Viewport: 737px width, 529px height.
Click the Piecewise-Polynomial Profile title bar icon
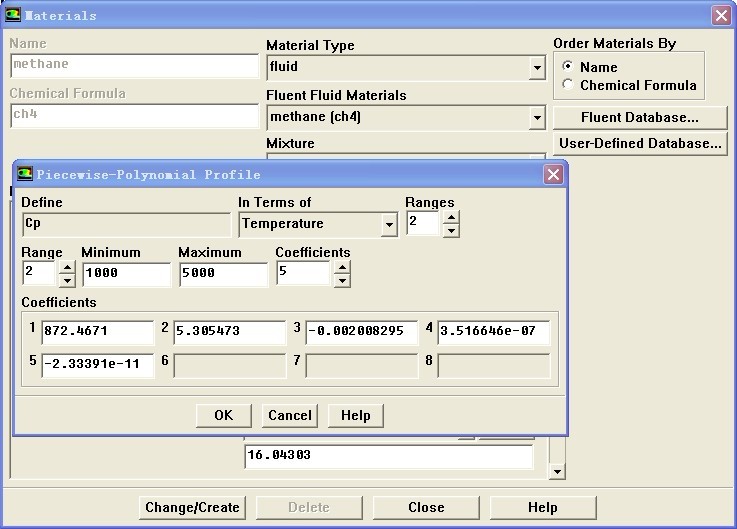tap(25, 174)
